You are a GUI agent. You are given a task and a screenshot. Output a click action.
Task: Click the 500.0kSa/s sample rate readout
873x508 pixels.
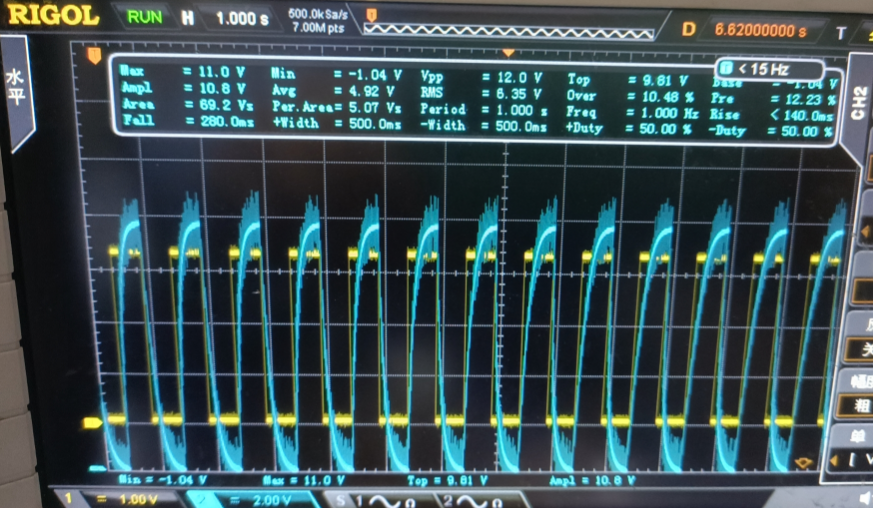[318, 14]
